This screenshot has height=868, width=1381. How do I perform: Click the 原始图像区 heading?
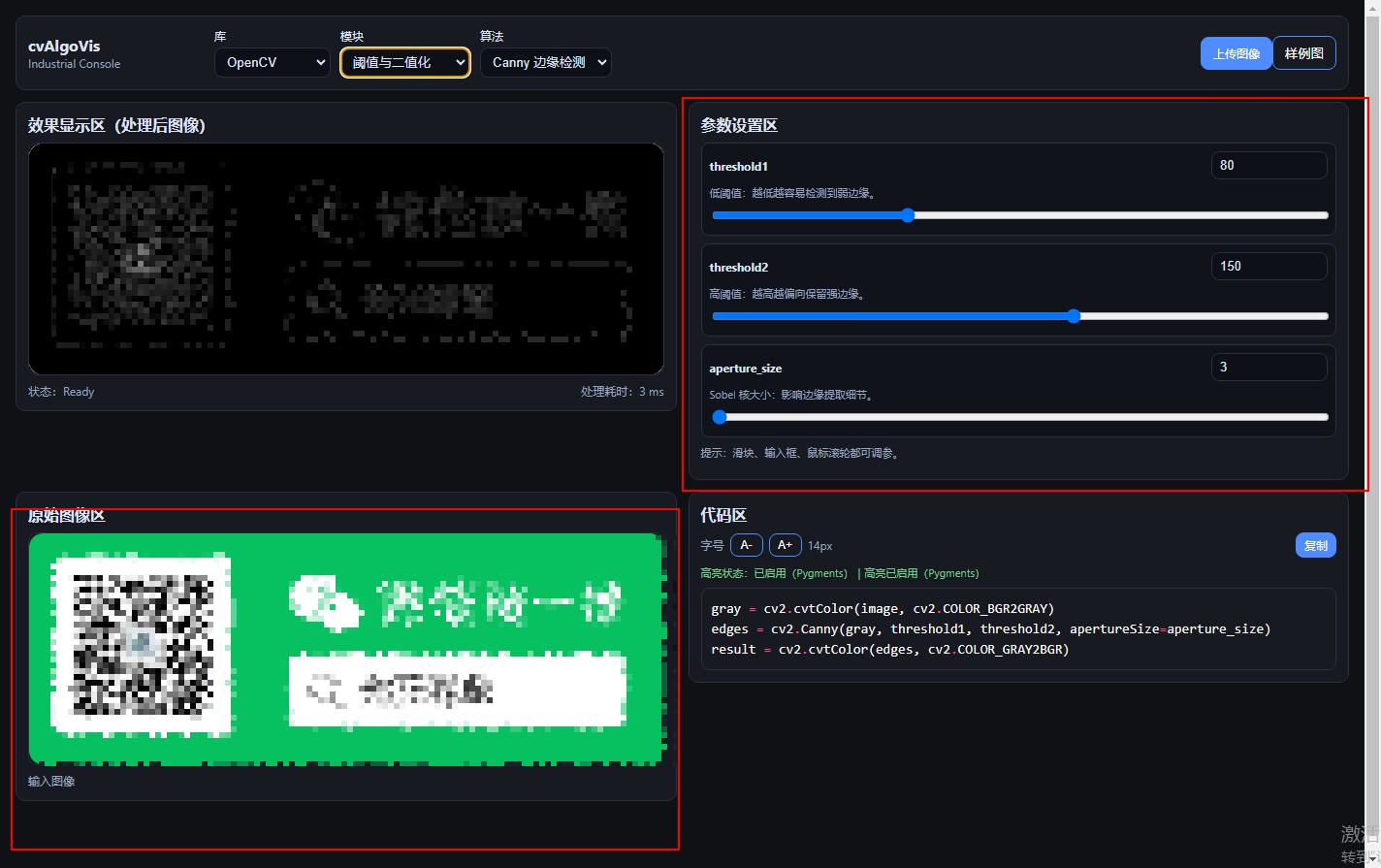(x=67, y=515)
